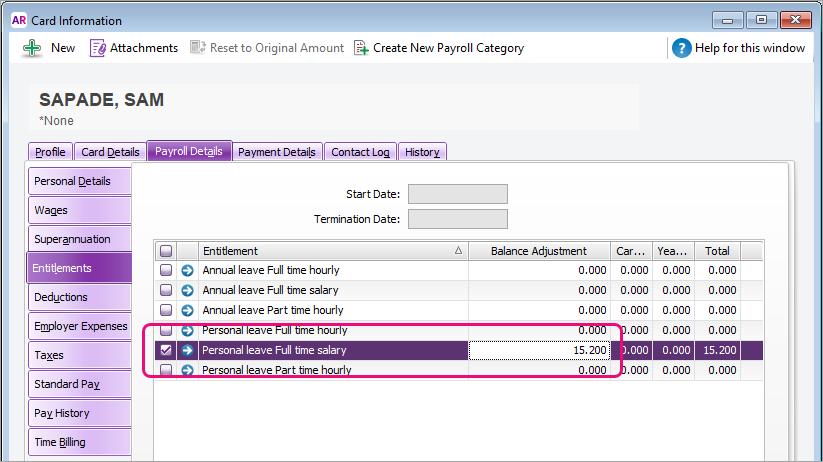Open details arrow for Personal leave Part time hourly
Viewport: 823px width, 462px height.
tap(187, 370)
